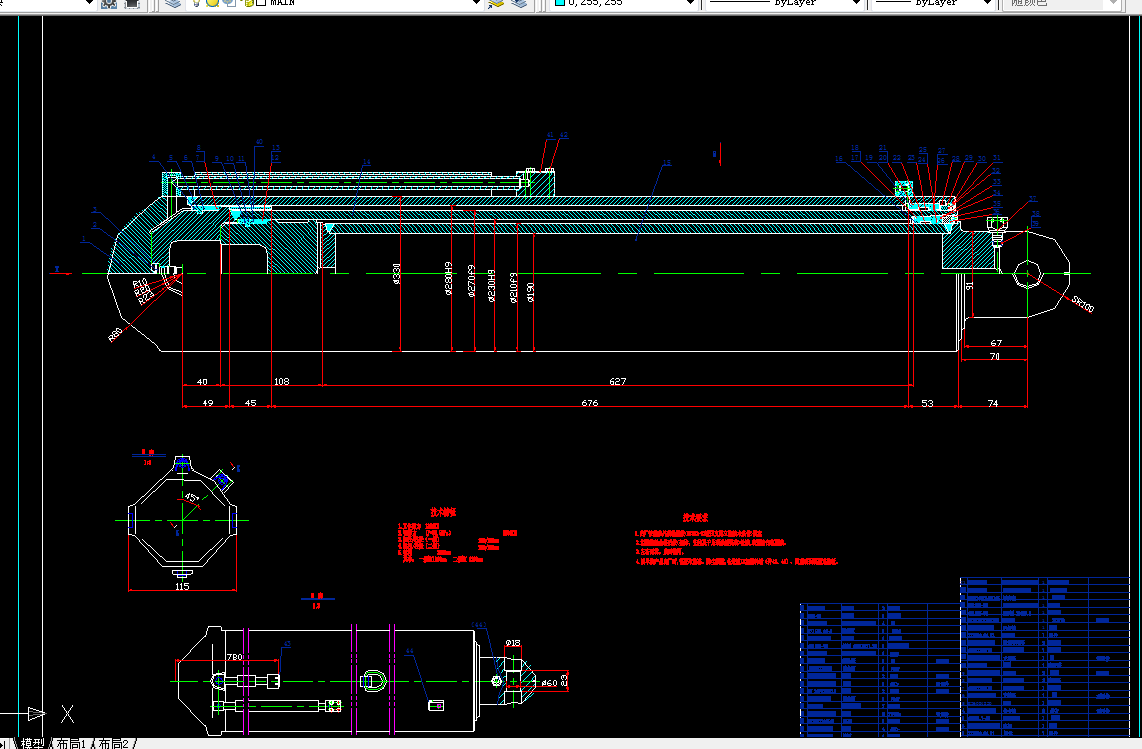
Task: Click the Layer Previous icon
Action: tap(519, 3)
